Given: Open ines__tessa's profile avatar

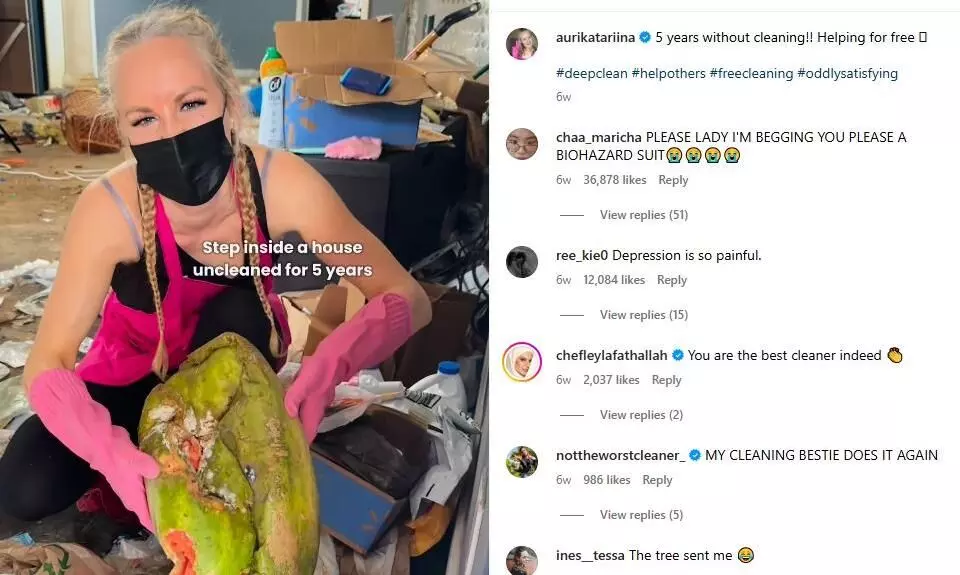Looking at the screenshot, I should pyautogui.click(x=522, y=560).
